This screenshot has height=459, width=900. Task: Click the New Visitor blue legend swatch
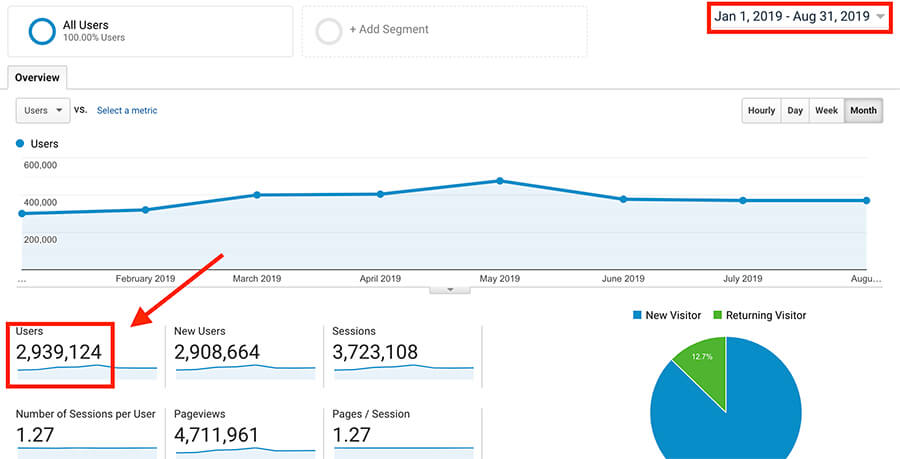click(637, 315)
